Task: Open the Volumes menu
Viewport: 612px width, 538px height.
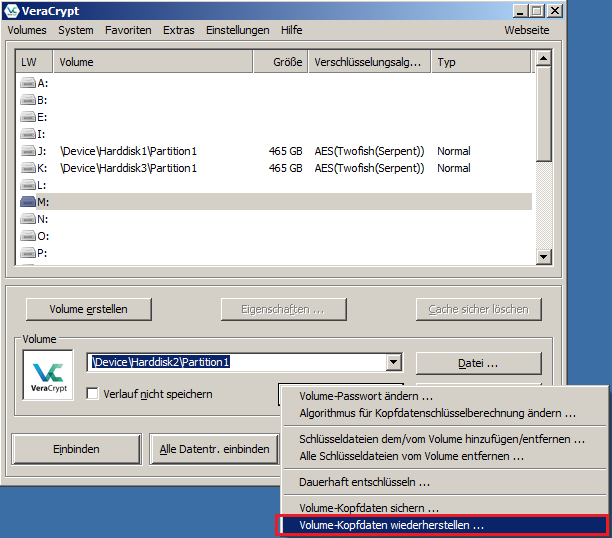Action: (x=27, y=30)
